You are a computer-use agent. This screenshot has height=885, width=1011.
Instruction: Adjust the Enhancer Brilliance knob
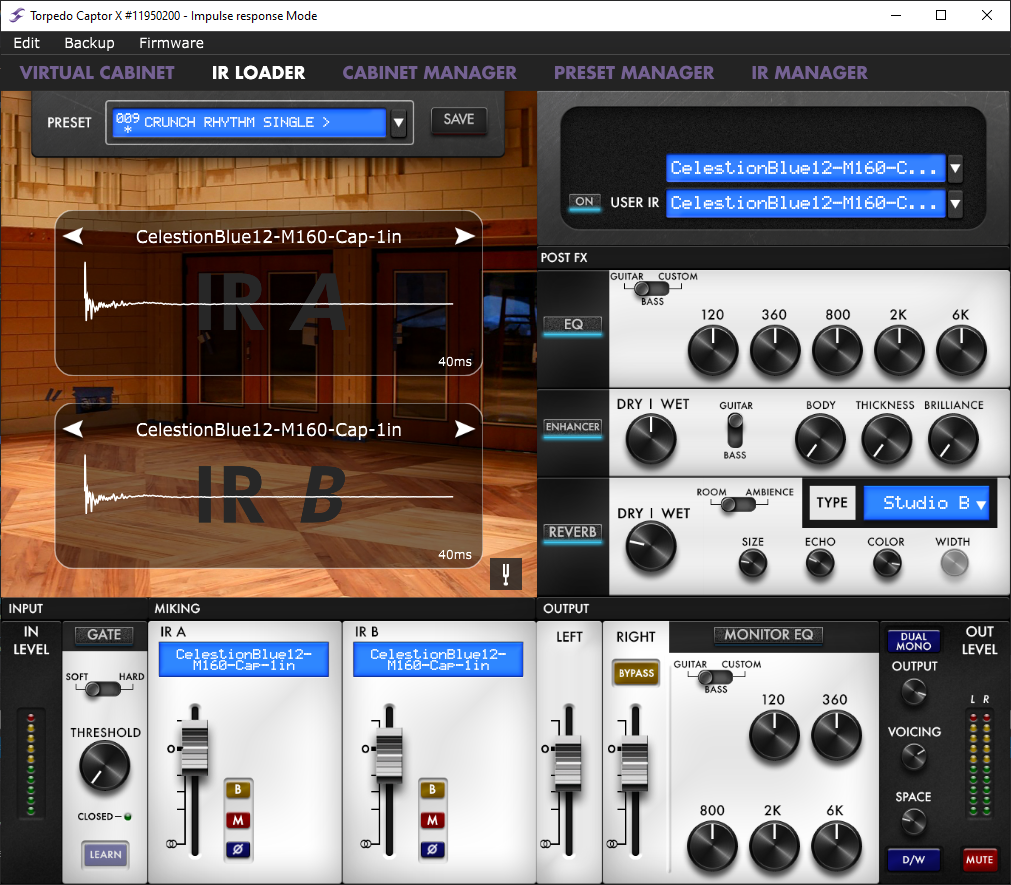(953, 440)
